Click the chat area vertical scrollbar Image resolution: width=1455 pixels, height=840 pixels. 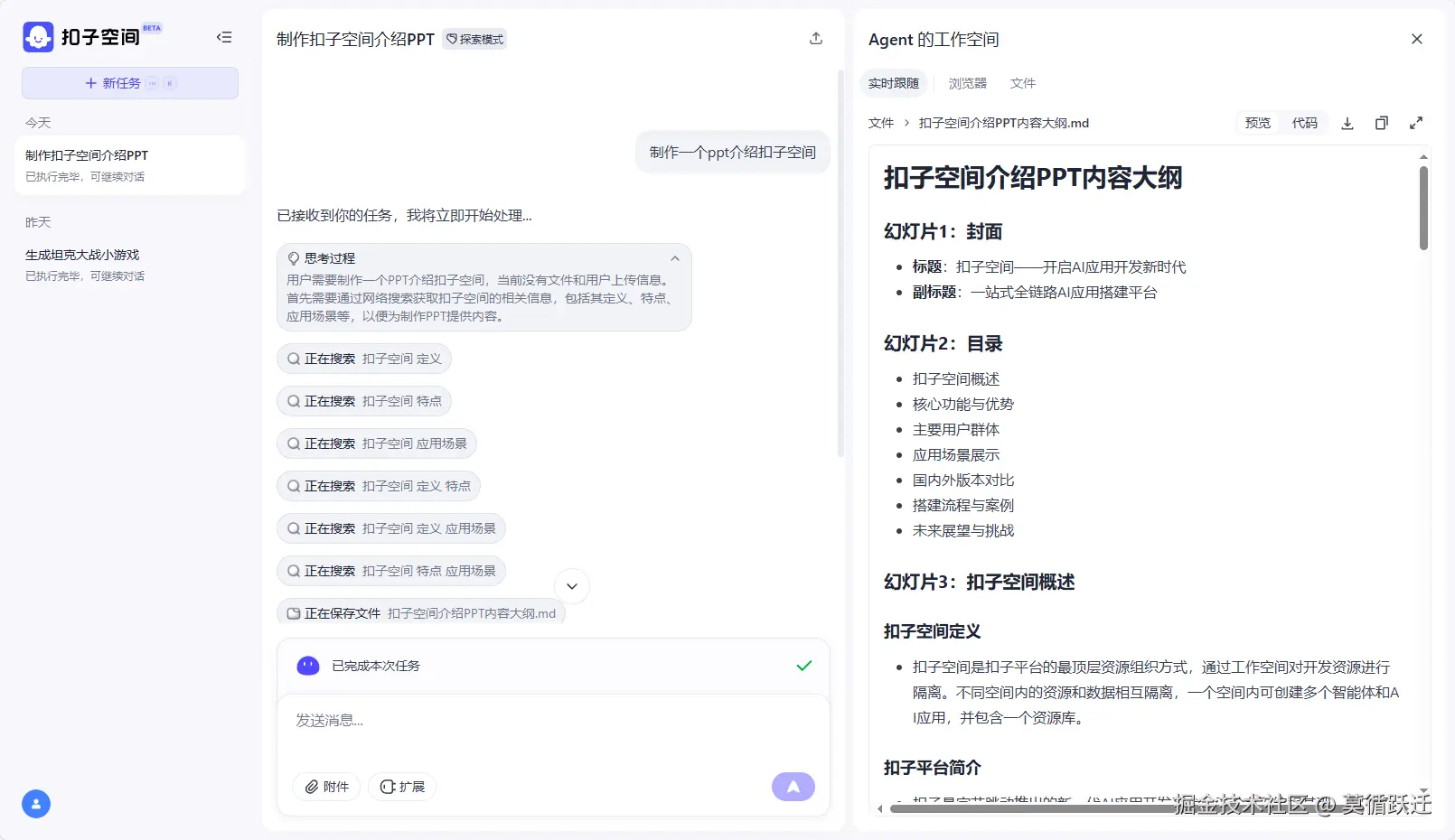(840, 262)
